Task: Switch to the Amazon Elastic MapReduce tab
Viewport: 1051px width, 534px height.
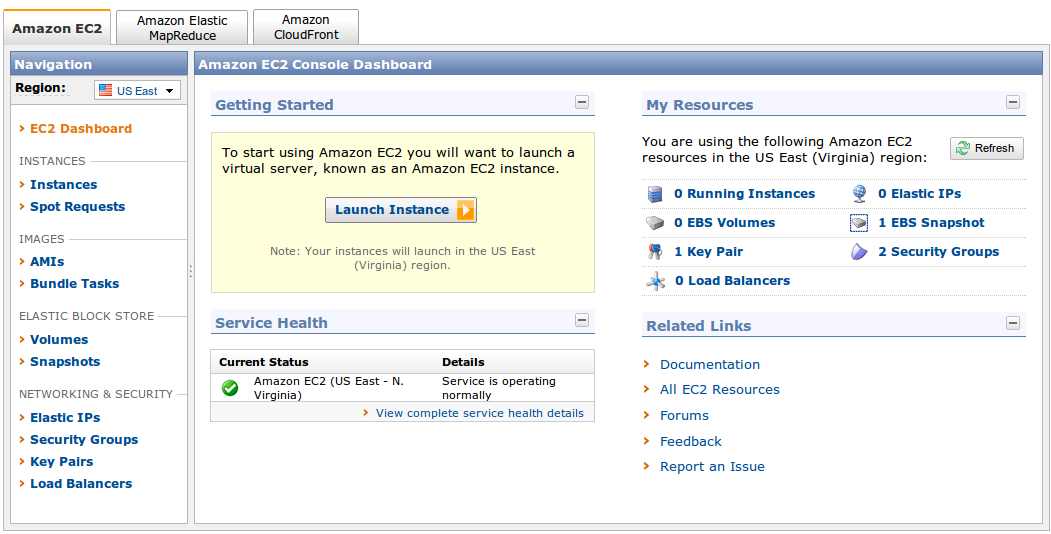Action: point(182,27)
